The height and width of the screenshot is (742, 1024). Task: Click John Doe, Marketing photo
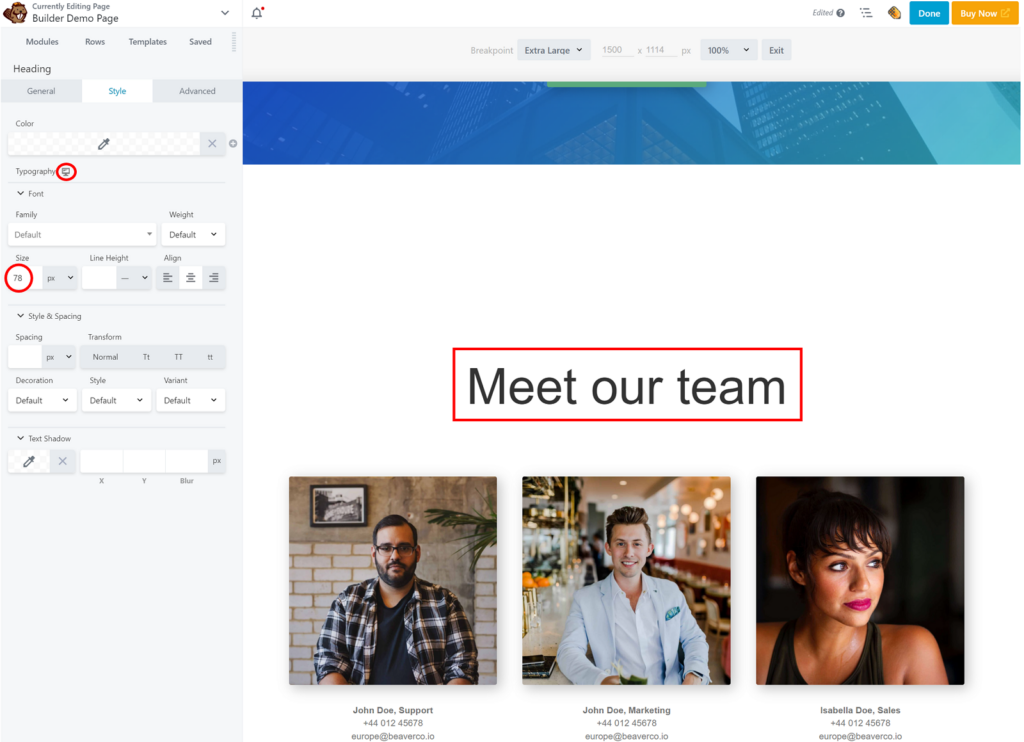tap(626, 581)
